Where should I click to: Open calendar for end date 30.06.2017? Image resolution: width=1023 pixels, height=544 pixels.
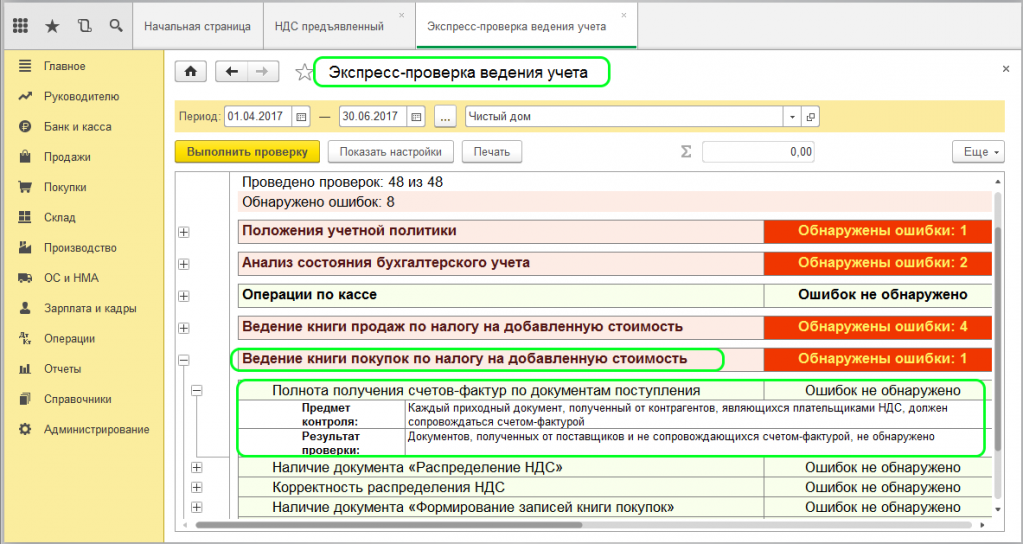point(417,117)
